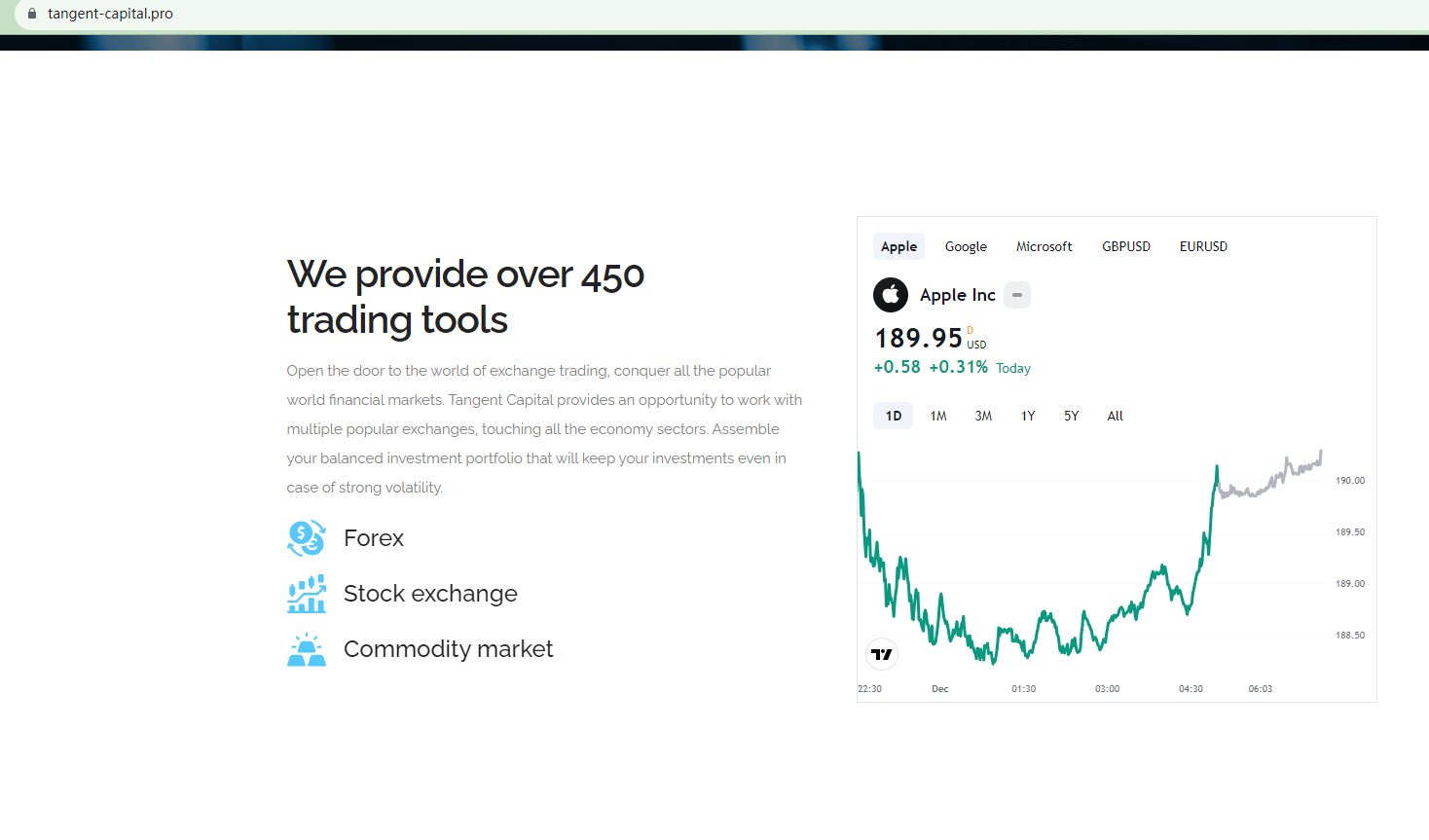This screenshot has width=1429, height=840.
Task: Open the Apple Inc symbol link
Action: 957,295
